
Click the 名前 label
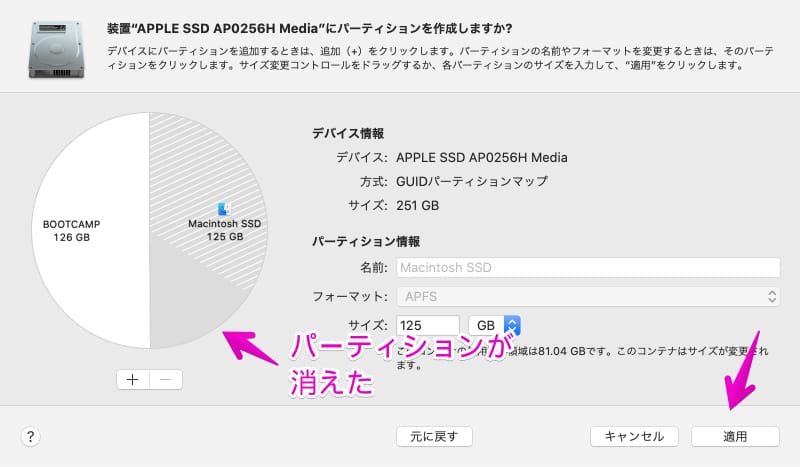[374, 267]
